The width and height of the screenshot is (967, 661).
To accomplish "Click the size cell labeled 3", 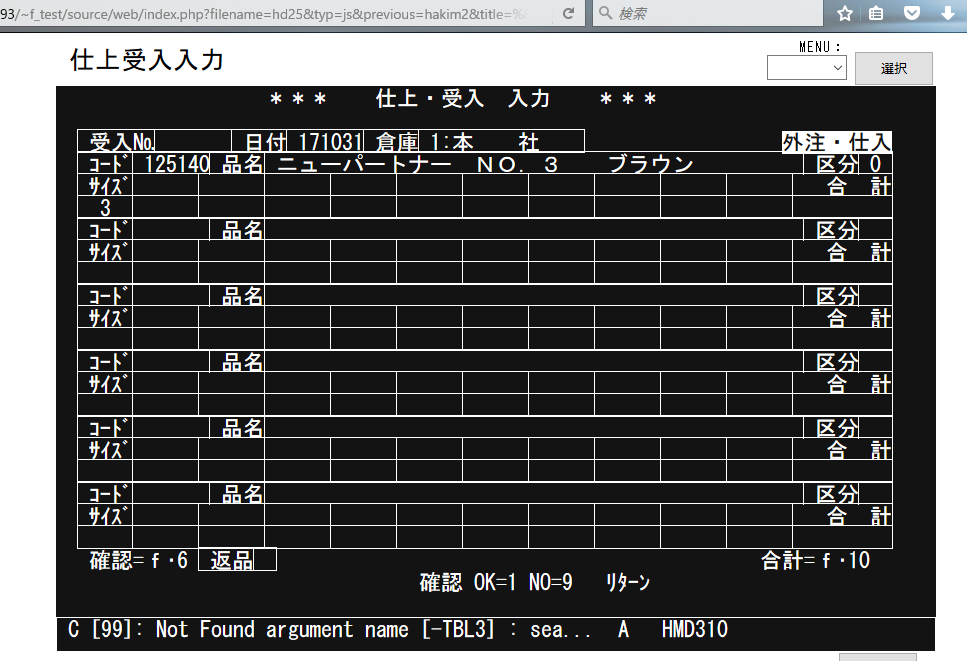I will tap(105, 208).
